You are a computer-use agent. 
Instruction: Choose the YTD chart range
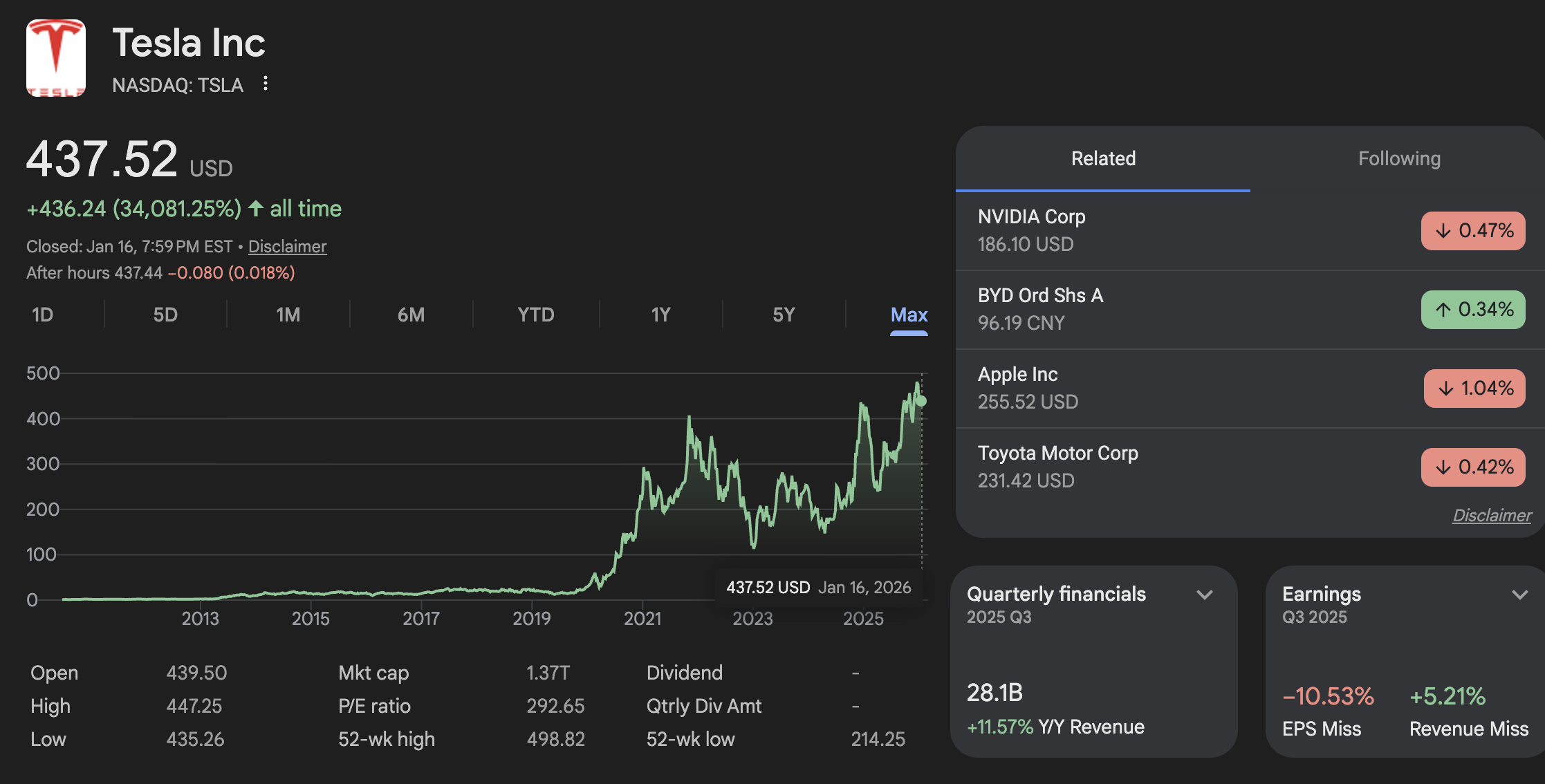536,315
